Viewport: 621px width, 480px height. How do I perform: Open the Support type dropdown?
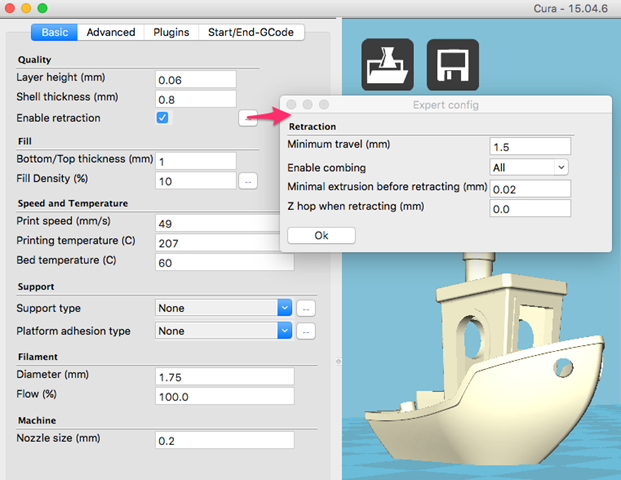224,308
